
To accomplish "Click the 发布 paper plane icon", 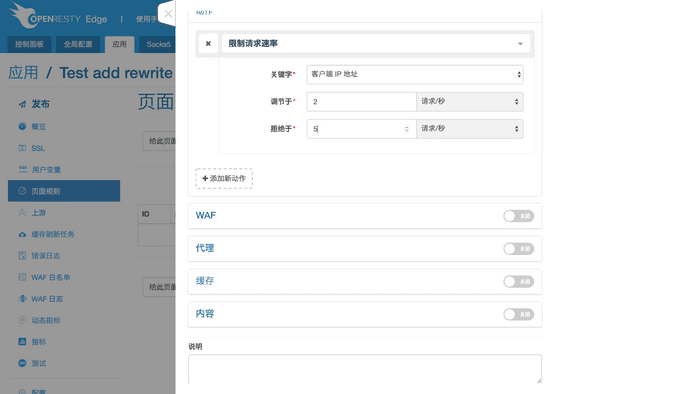I will pos(22,104).
